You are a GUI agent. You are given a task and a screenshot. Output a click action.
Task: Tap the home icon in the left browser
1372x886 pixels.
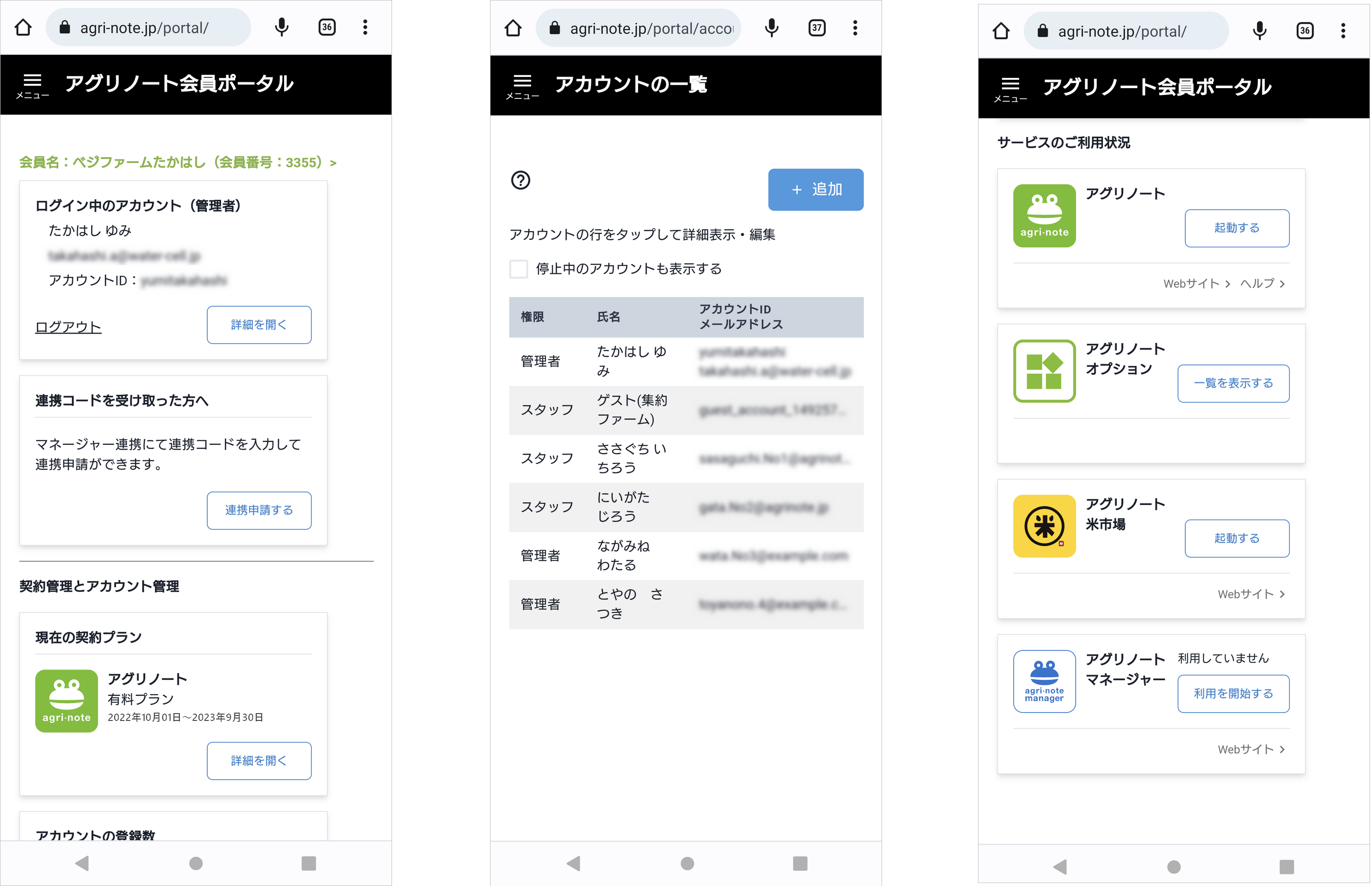[23, 27]
